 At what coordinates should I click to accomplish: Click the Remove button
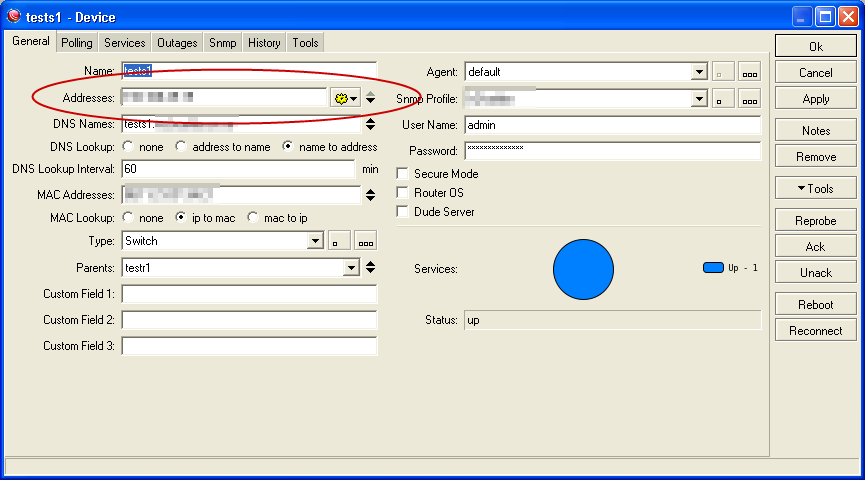pyautogui.click(x=816, y=157)
